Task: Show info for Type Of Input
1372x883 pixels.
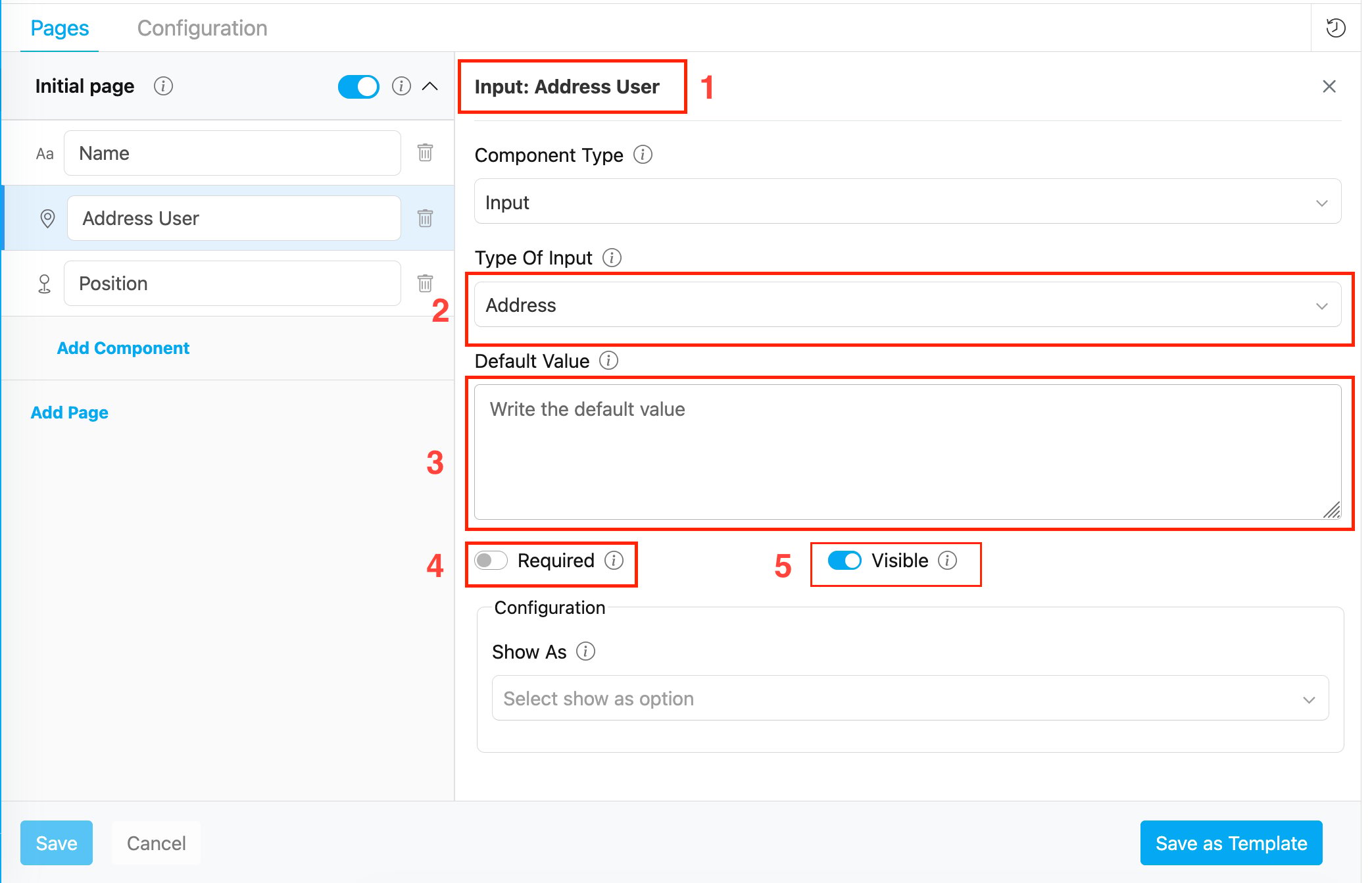Action: pos(612,257)
